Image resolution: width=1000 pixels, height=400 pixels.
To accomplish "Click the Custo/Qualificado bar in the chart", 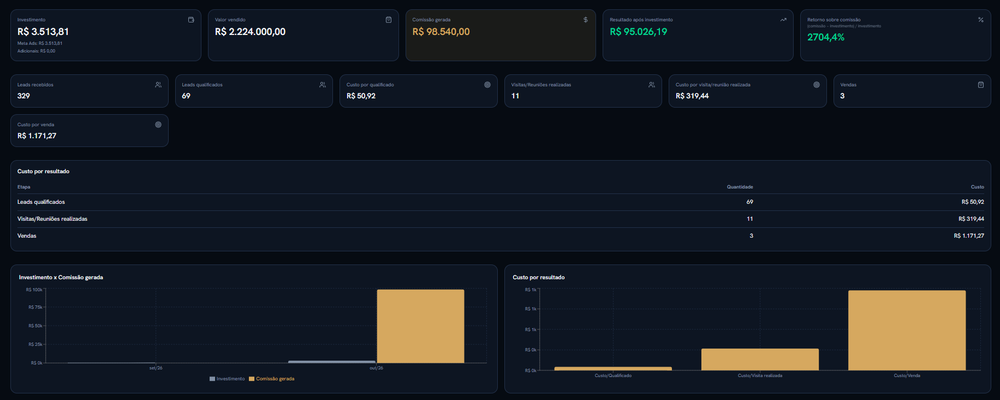I will click(613, 369).
